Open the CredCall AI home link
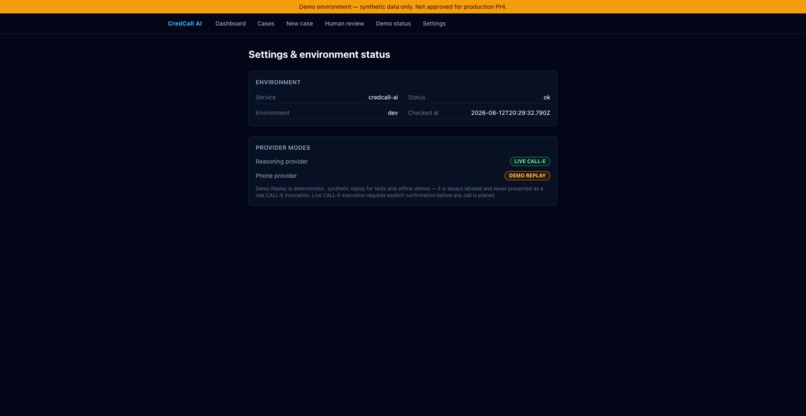The height and width of the screenshot is (416, 806). tap(185, 24)
